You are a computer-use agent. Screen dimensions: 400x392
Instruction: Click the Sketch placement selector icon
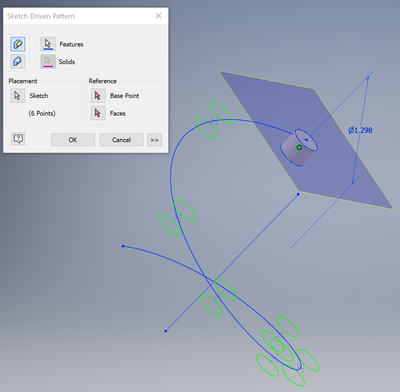[18, 96]
